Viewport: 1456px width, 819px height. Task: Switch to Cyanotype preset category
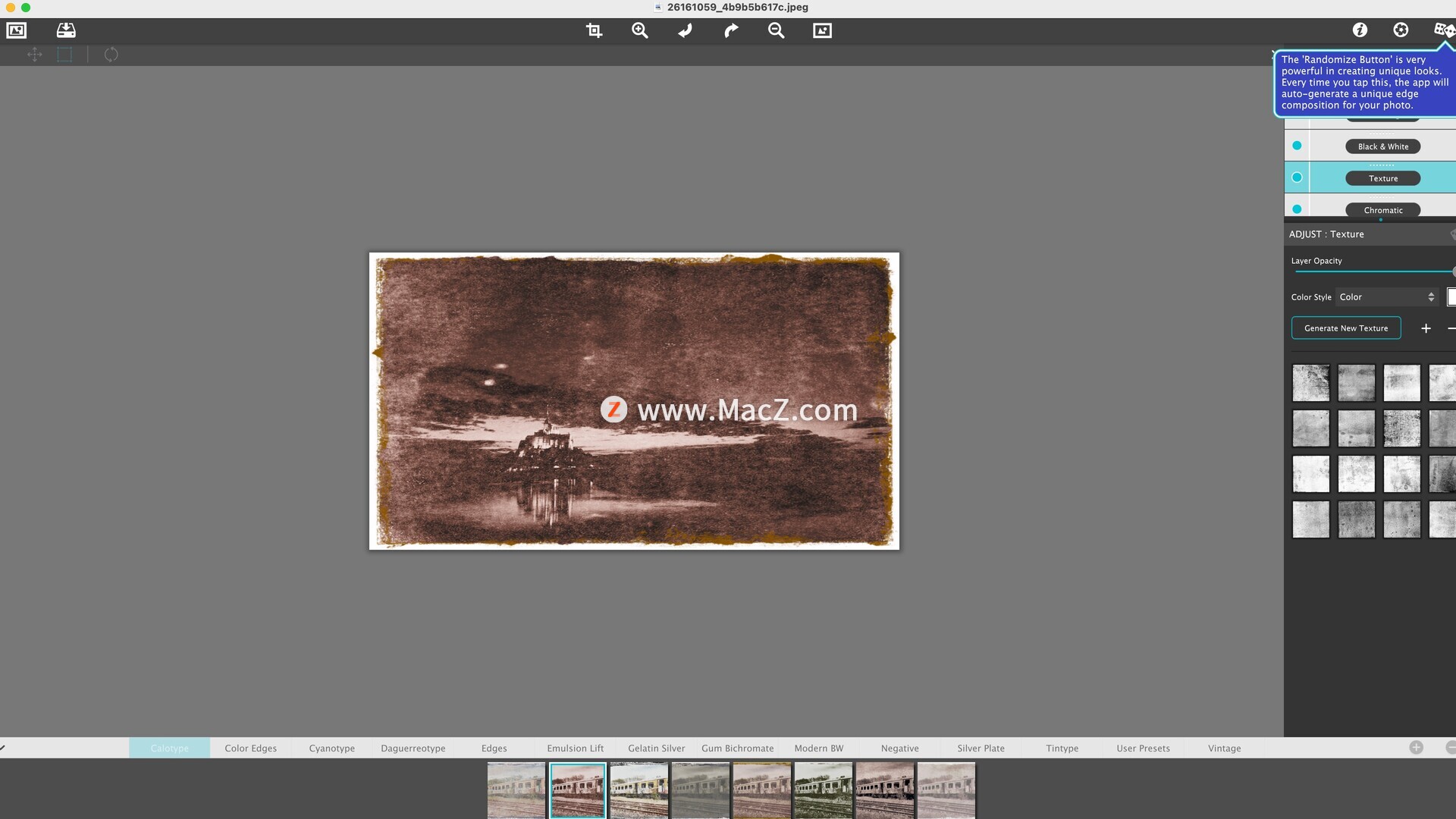point(331,748)
